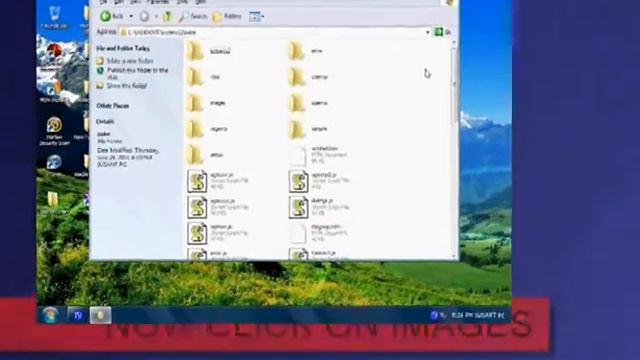The height and width of the screenshot is (360, 640).
Task: Click the scrollbar down arrow in file list
Action: tap(454, 256)
